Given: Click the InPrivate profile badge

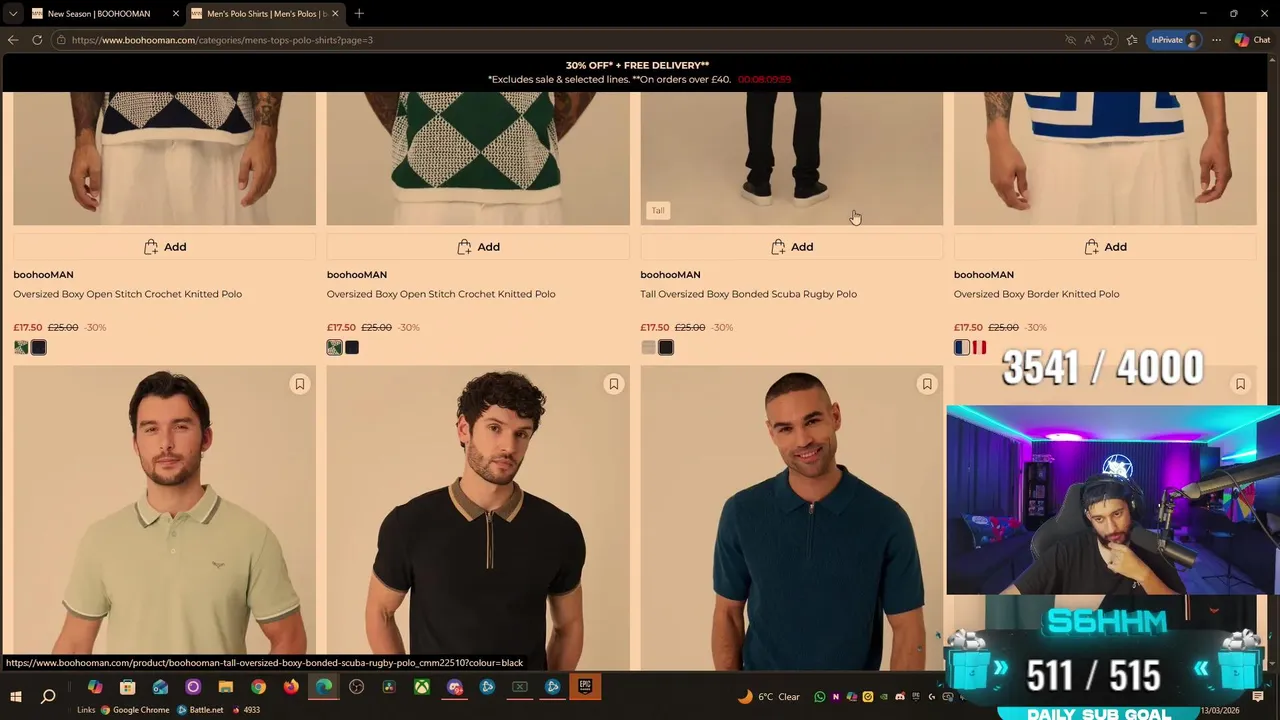Looking at the screenshot, I should (x=1174, y=40).
